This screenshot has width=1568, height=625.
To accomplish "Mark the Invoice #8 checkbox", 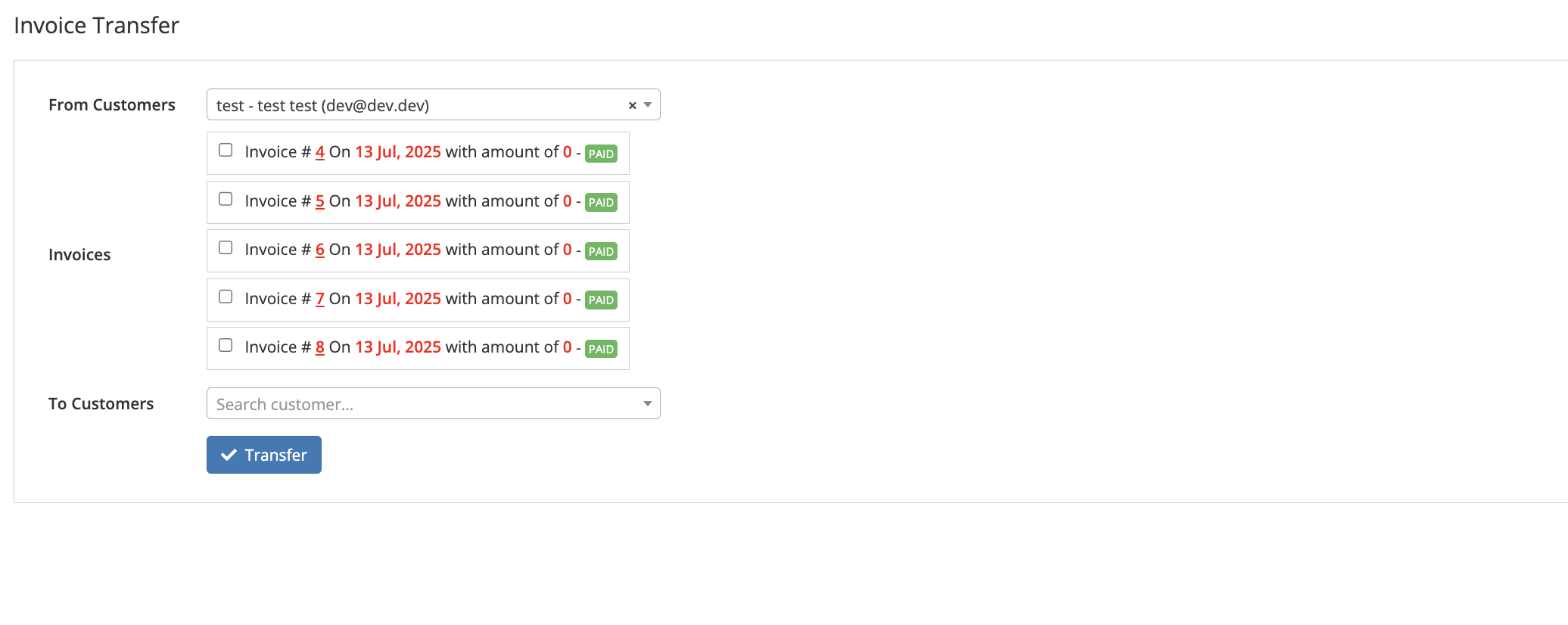I will point(226,345).
